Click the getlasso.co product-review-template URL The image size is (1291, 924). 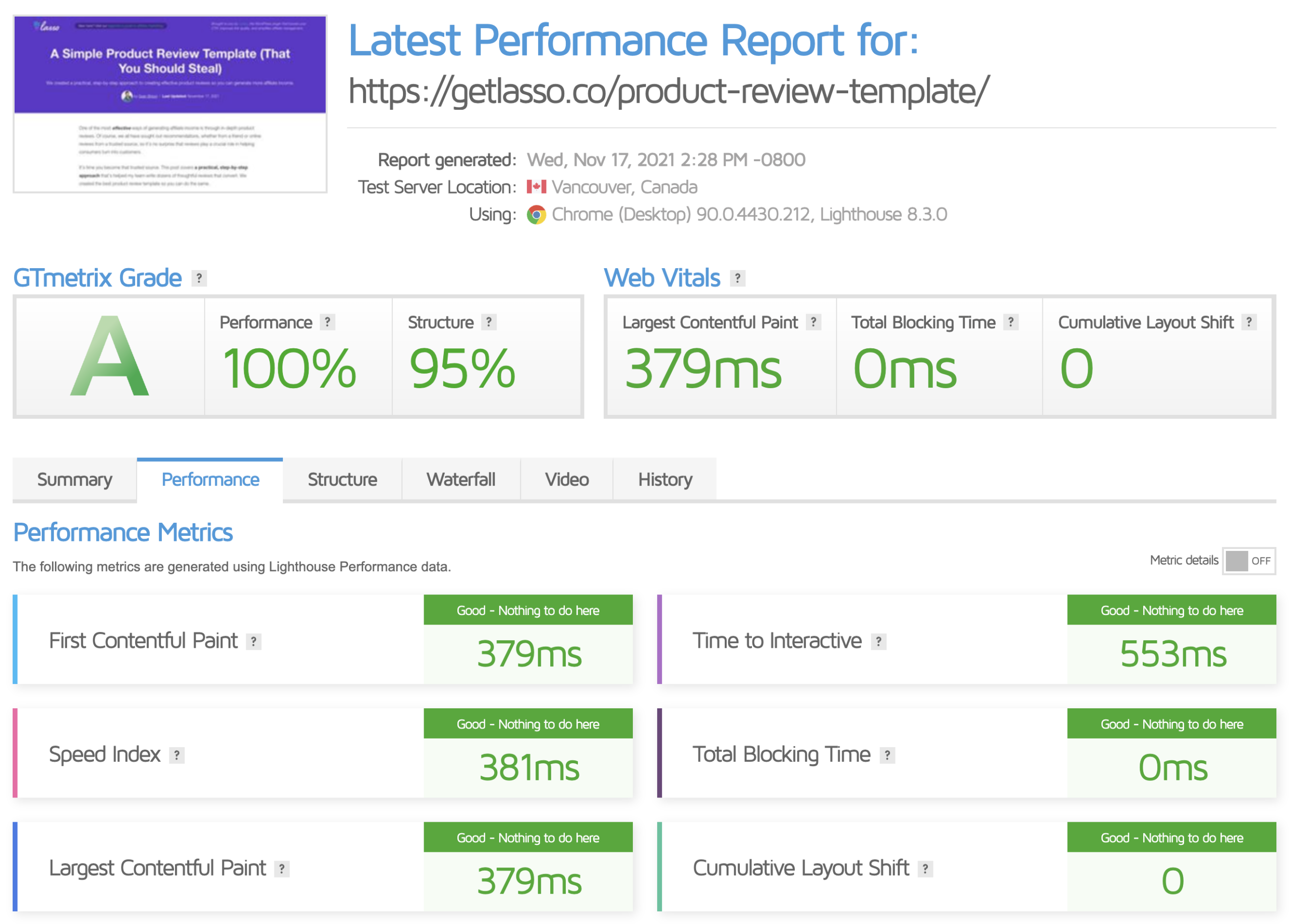(x=669, y=91)
